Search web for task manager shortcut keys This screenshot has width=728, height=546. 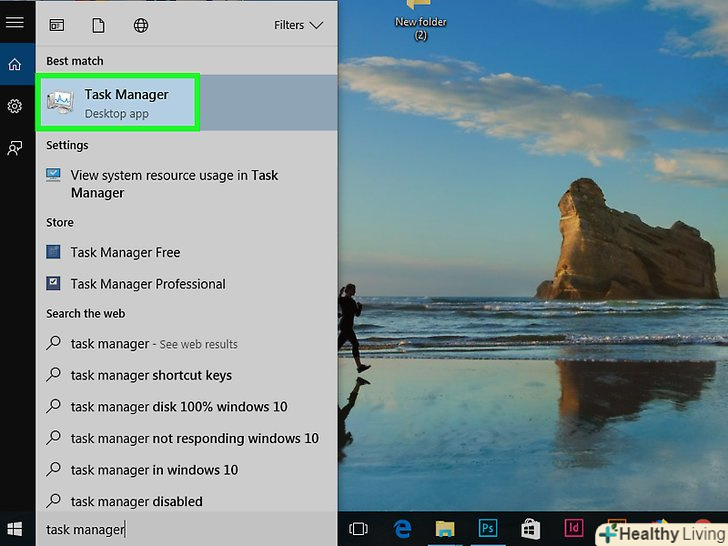coord(151,376)
